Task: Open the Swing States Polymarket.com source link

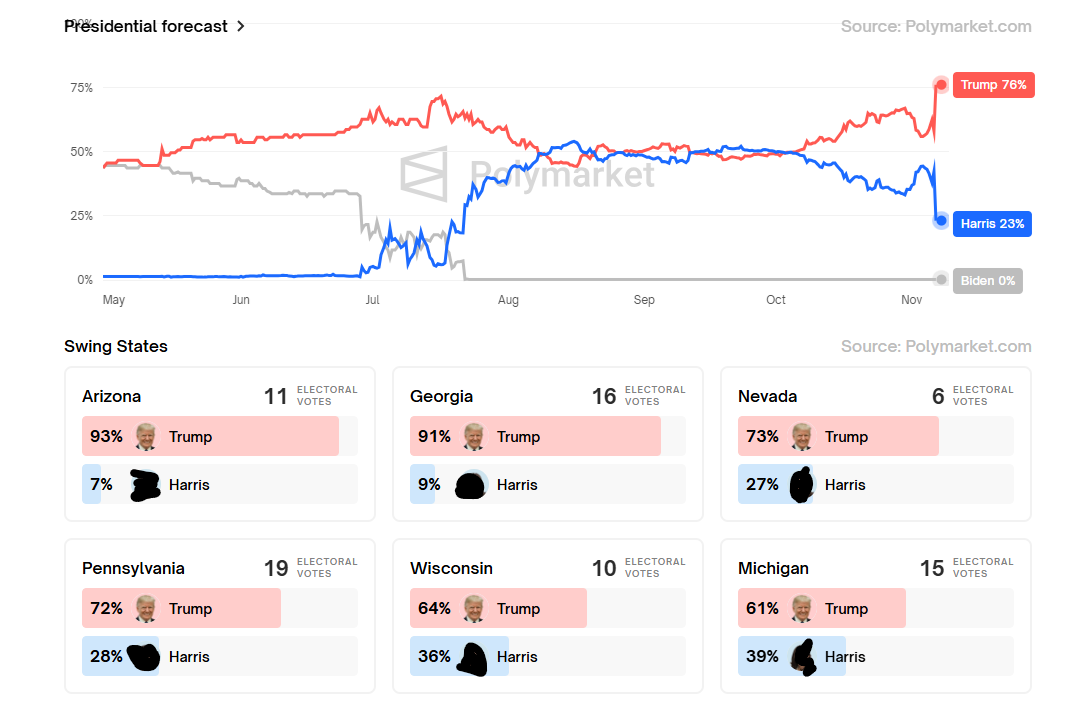Action: click(936, 347)
